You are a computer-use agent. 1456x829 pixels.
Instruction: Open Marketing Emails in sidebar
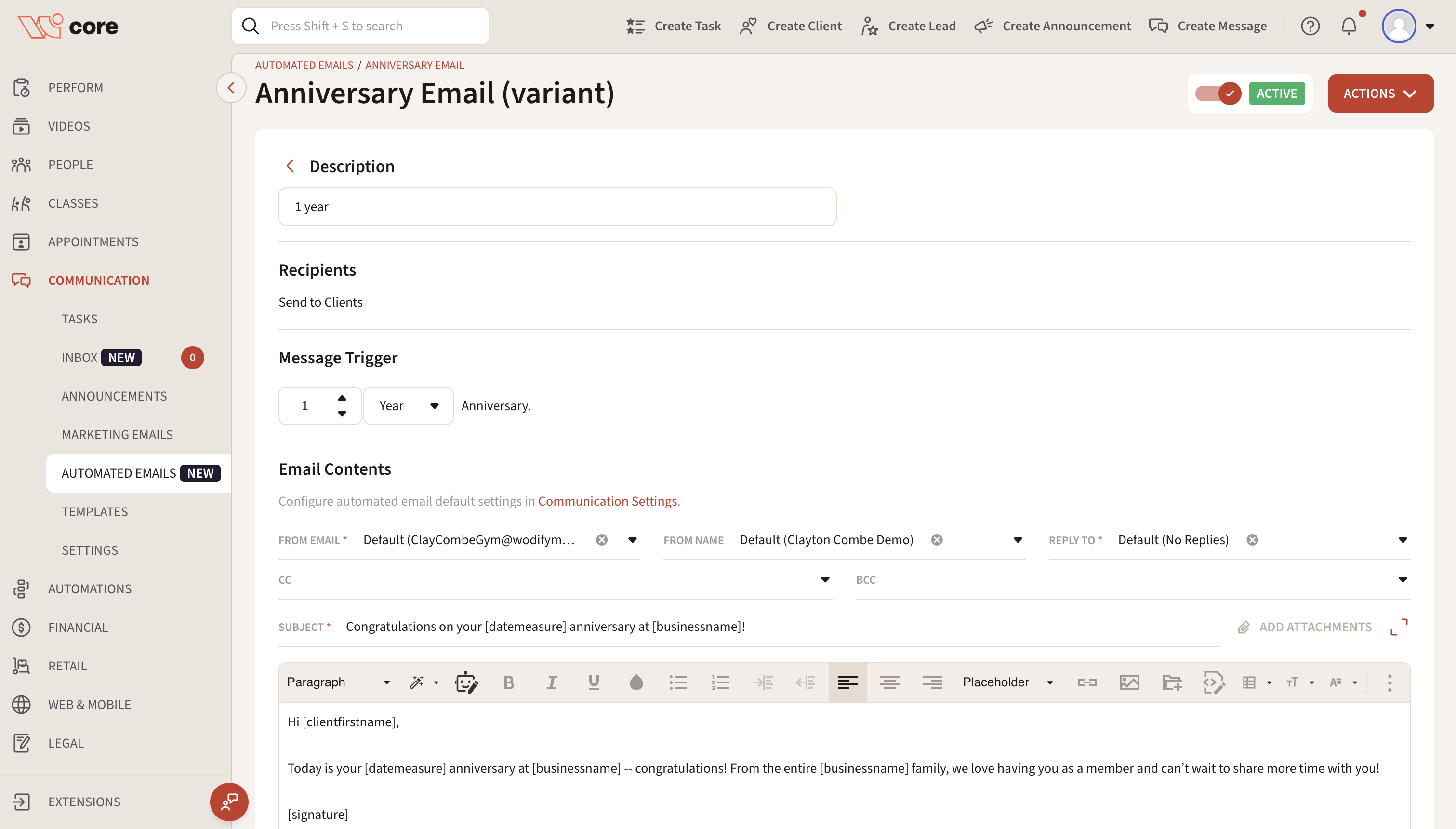pyautogui.click(x=117, y=434)
